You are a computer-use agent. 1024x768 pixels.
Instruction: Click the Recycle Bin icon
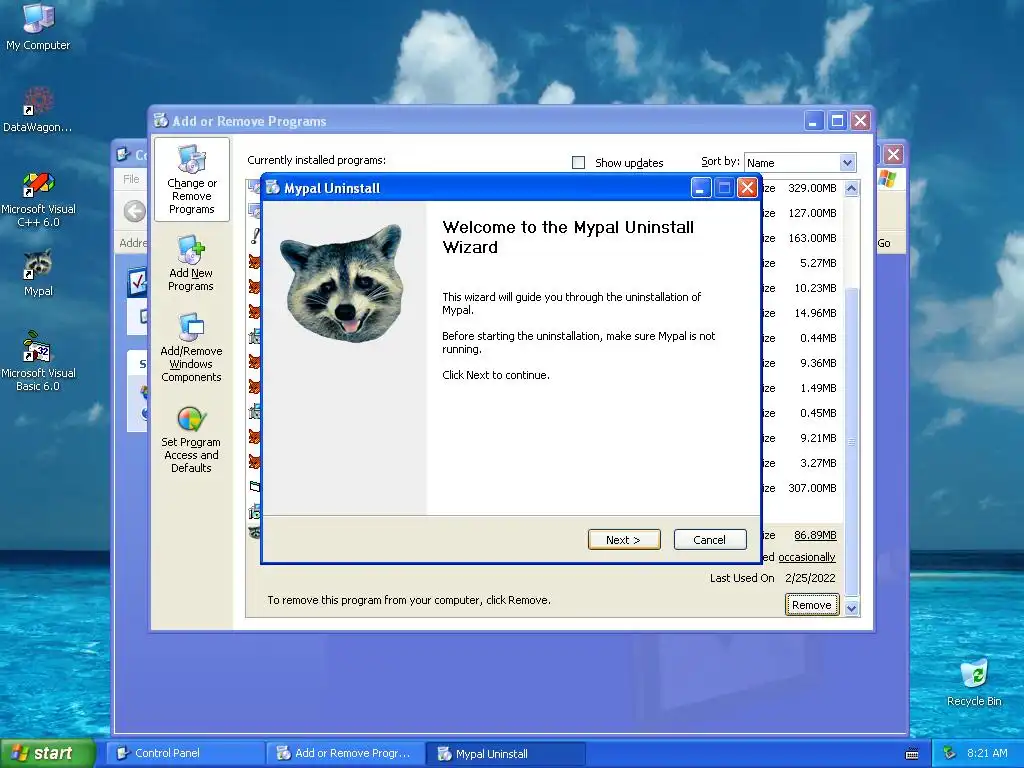click(974, 682)
